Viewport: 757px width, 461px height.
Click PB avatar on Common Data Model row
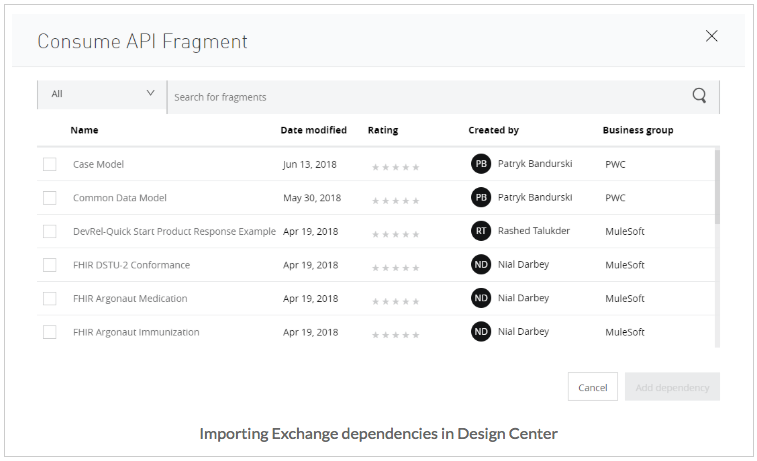point(481,198)
